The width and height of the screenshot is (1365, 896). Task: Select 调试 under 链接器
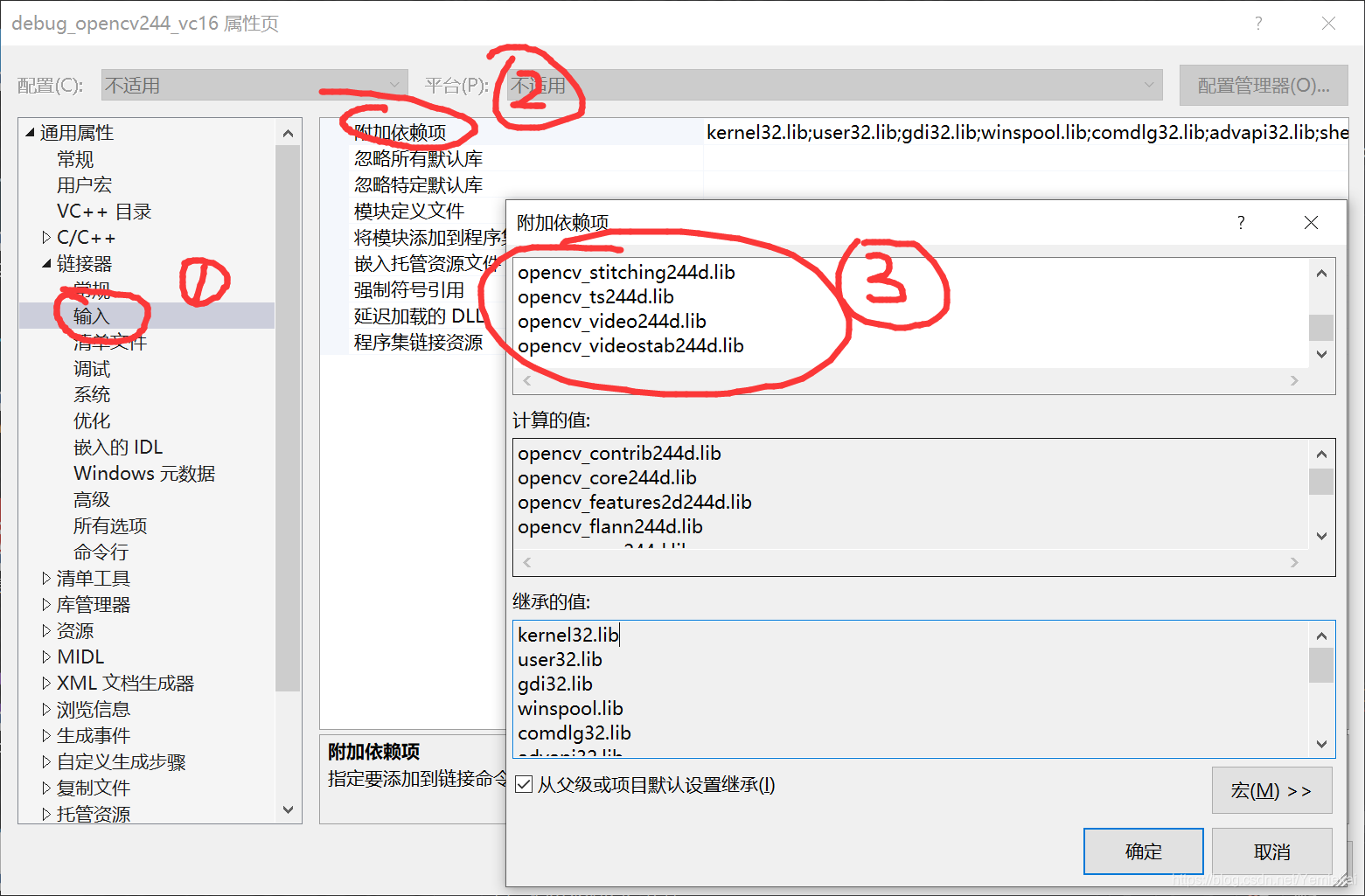tap(92, 368)
